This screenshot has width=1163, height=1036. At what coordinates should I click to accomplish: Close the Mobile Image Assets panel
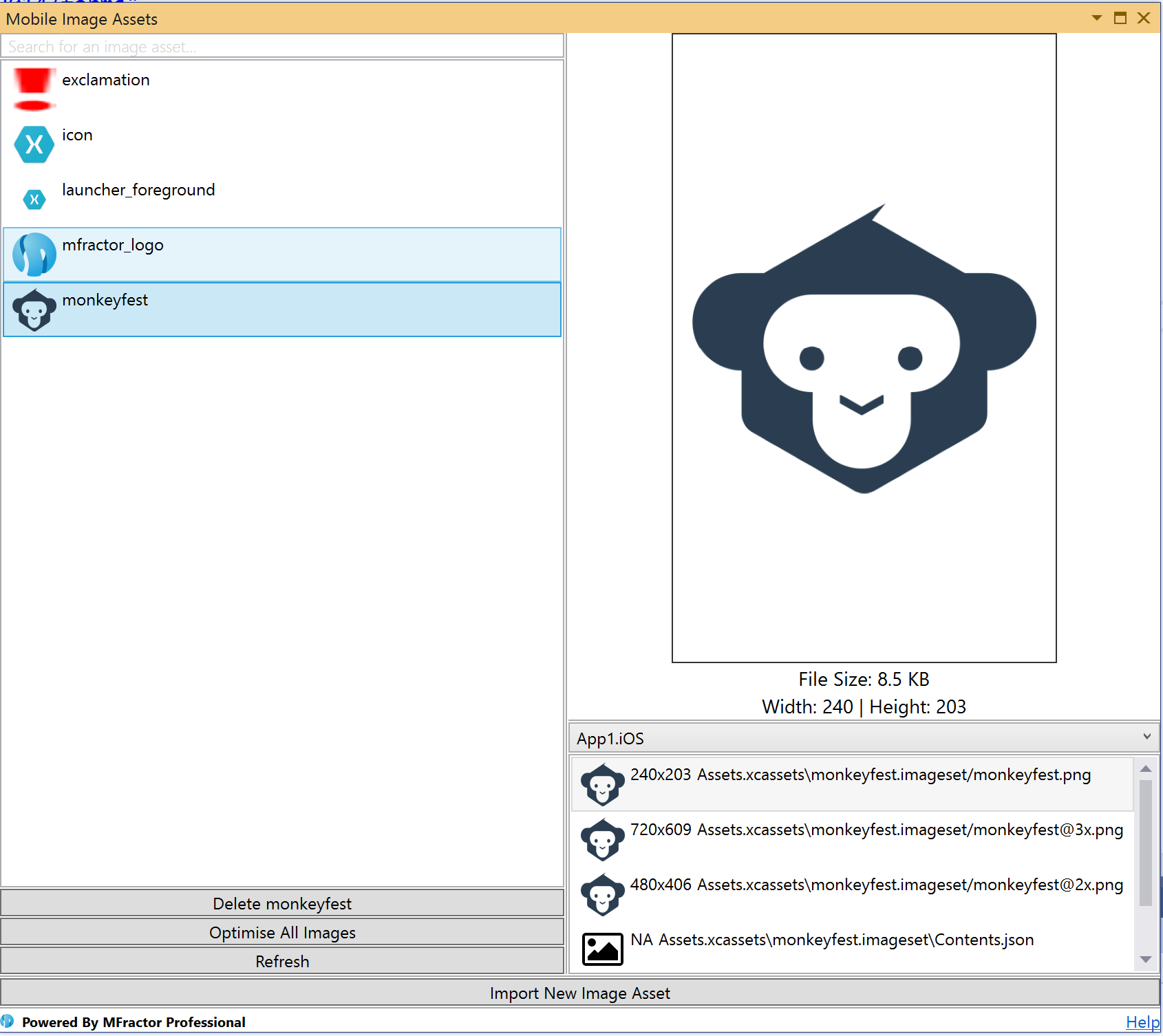(1144, 18)
